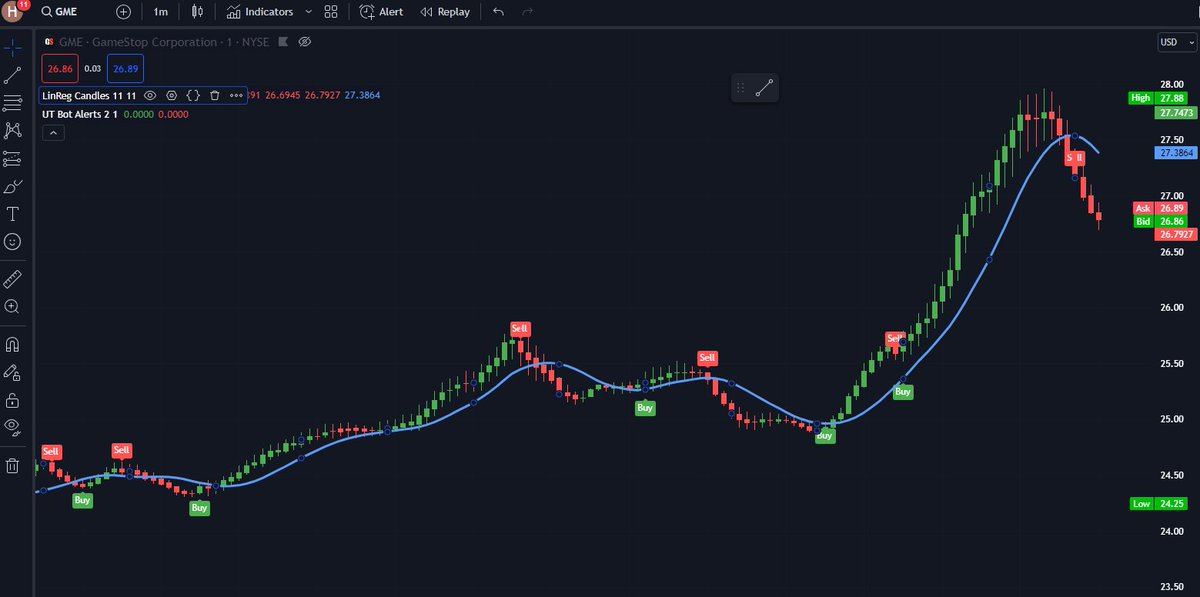Image resolution: width=1200 pixels, height=597 pixels.
Task: Open the candle chart style menu
Action: tap(197, 12)
